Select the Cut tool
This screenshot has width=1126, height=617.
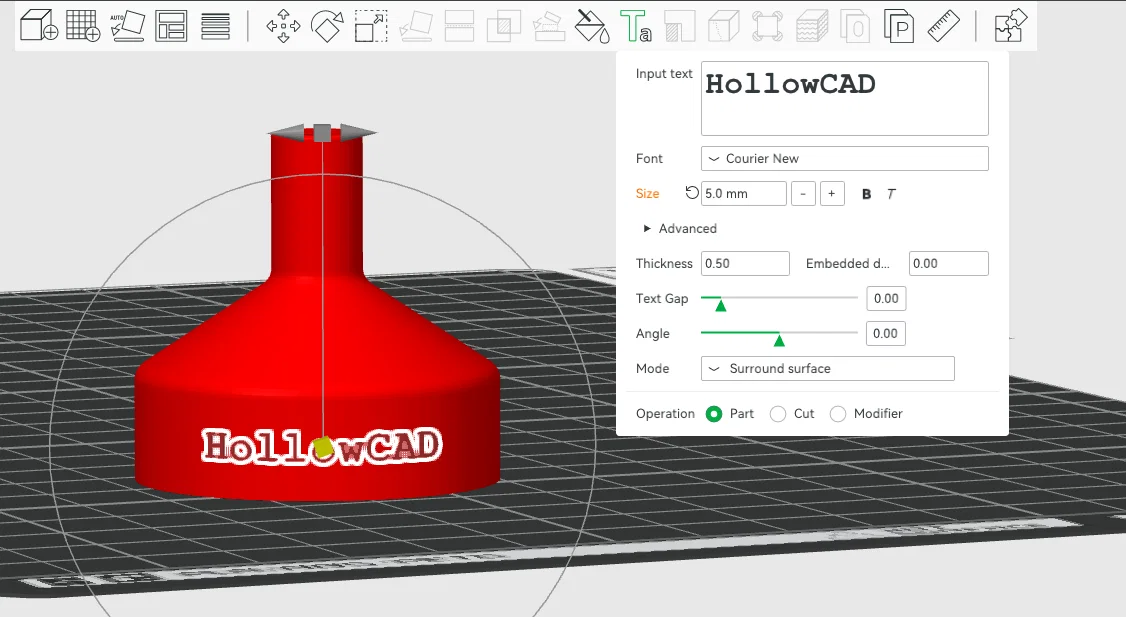[460, 27]
